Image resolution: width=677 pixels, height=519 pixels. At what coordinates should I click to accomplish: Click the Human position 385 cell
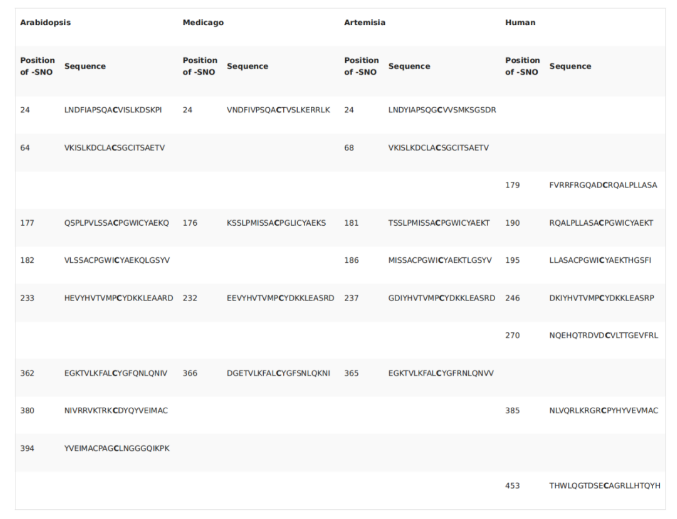(x=516, y=410)
